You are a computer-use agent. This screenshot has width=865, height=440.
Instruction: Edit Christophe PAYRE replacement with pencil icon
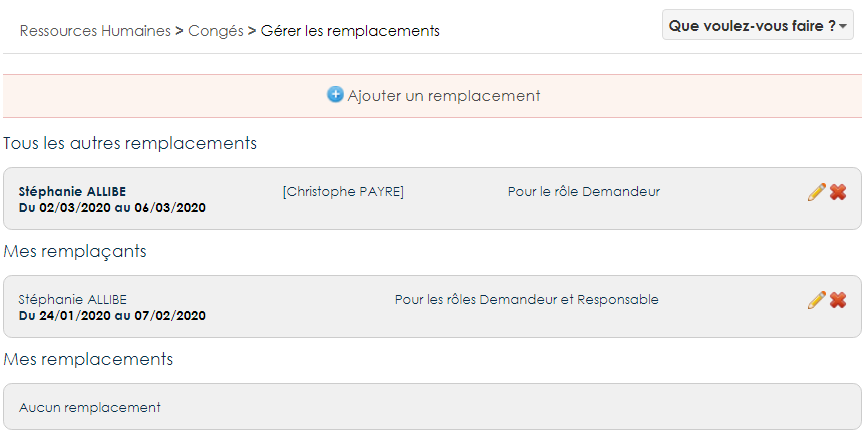click(x=816, y=192)
